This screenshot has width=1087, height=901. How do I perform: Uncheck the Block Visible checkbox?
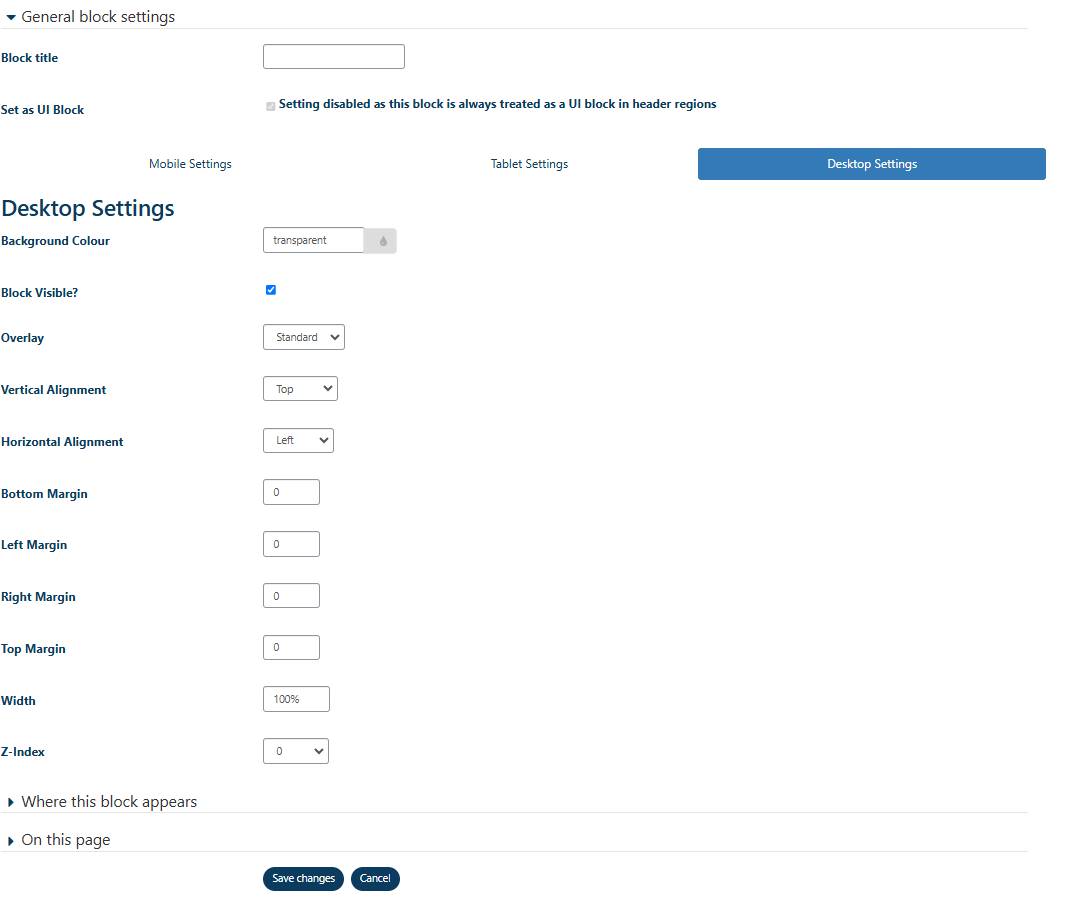[x=270, y=290]
